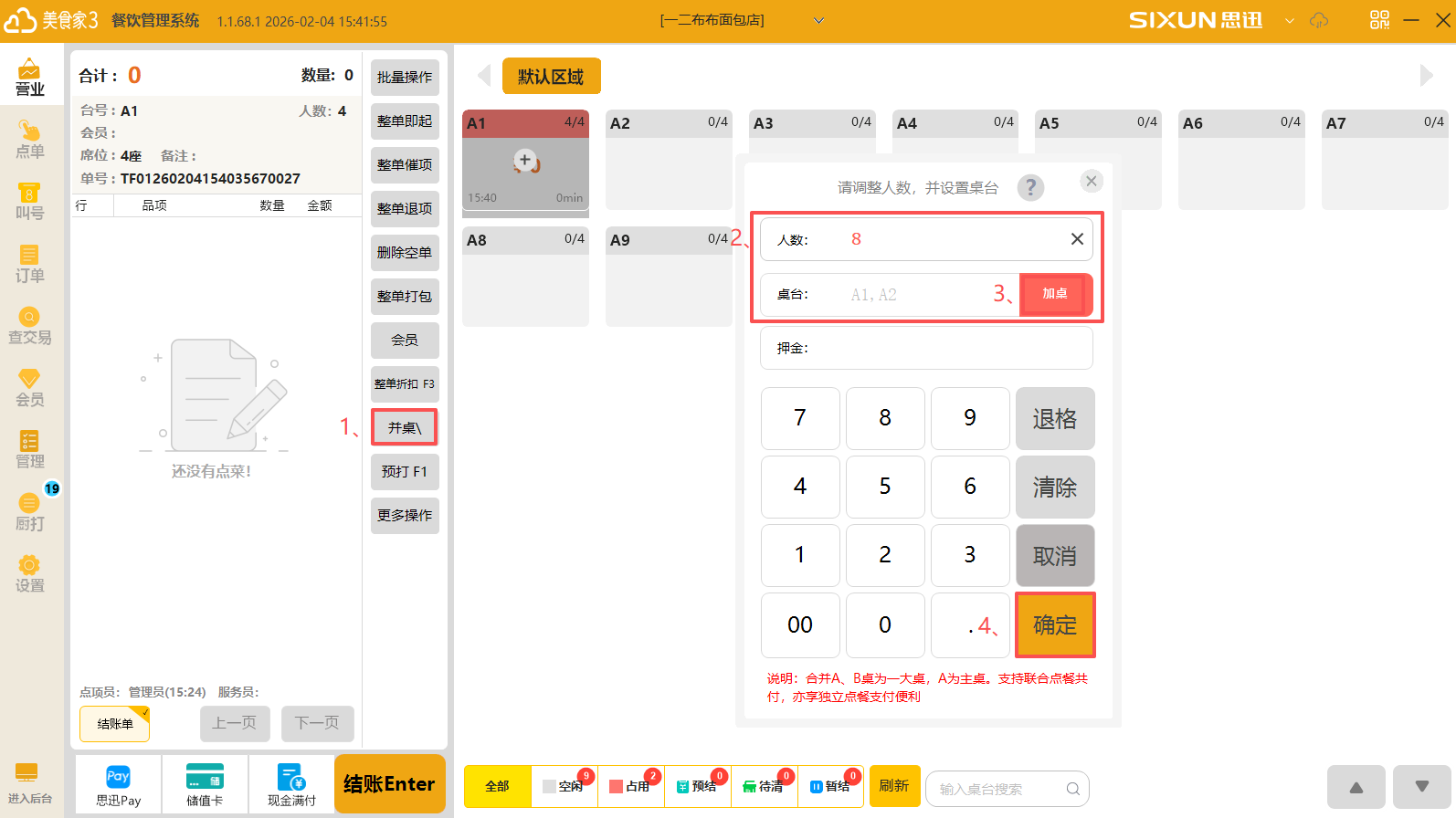Click the help question mark icon
This screenshot has height=818, width=1456.
1030,187
